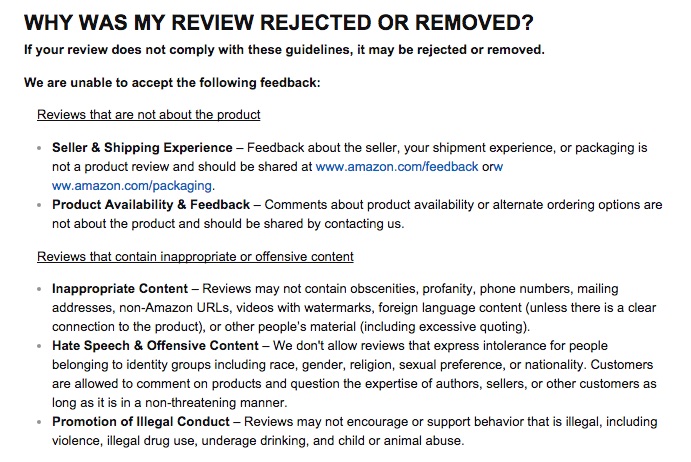Select the bold 'Hate Speech & Offensive Content' label
Viewport: 691px width, 462px height.
coord(155,346)
